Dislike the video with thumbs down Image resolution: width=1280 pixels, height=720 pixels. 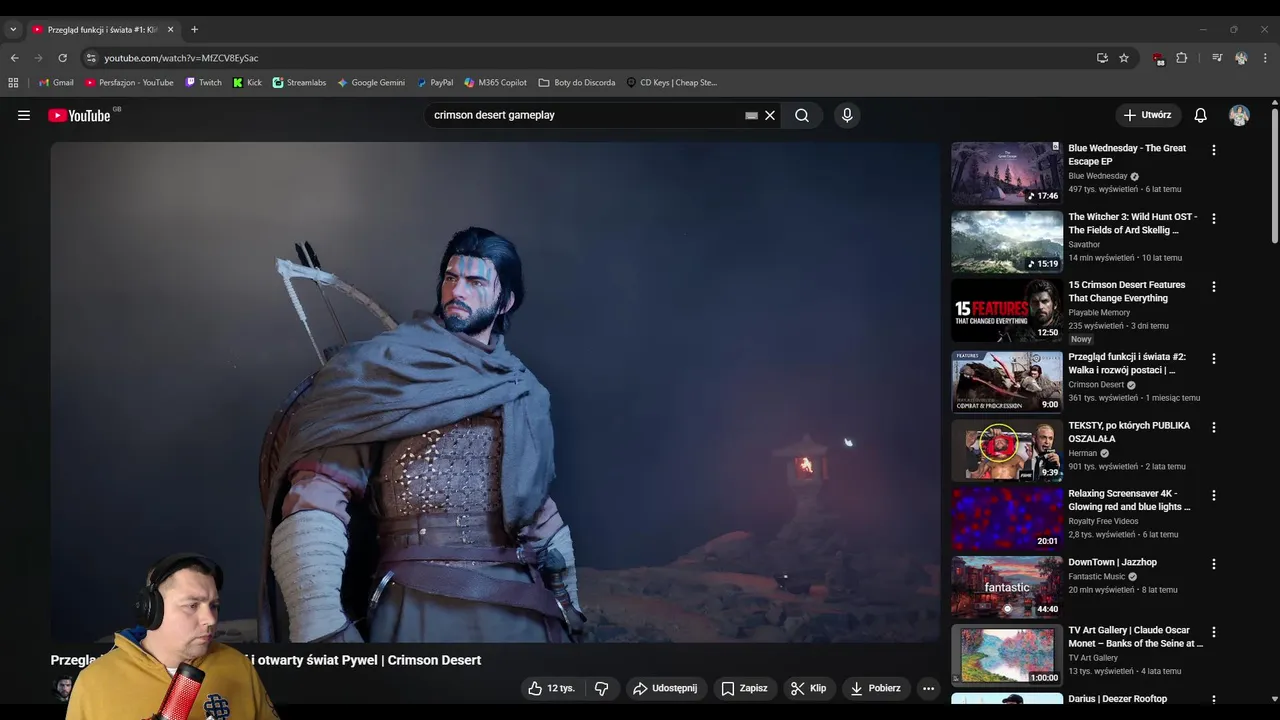pyautogui.click(x=602, y=688)
